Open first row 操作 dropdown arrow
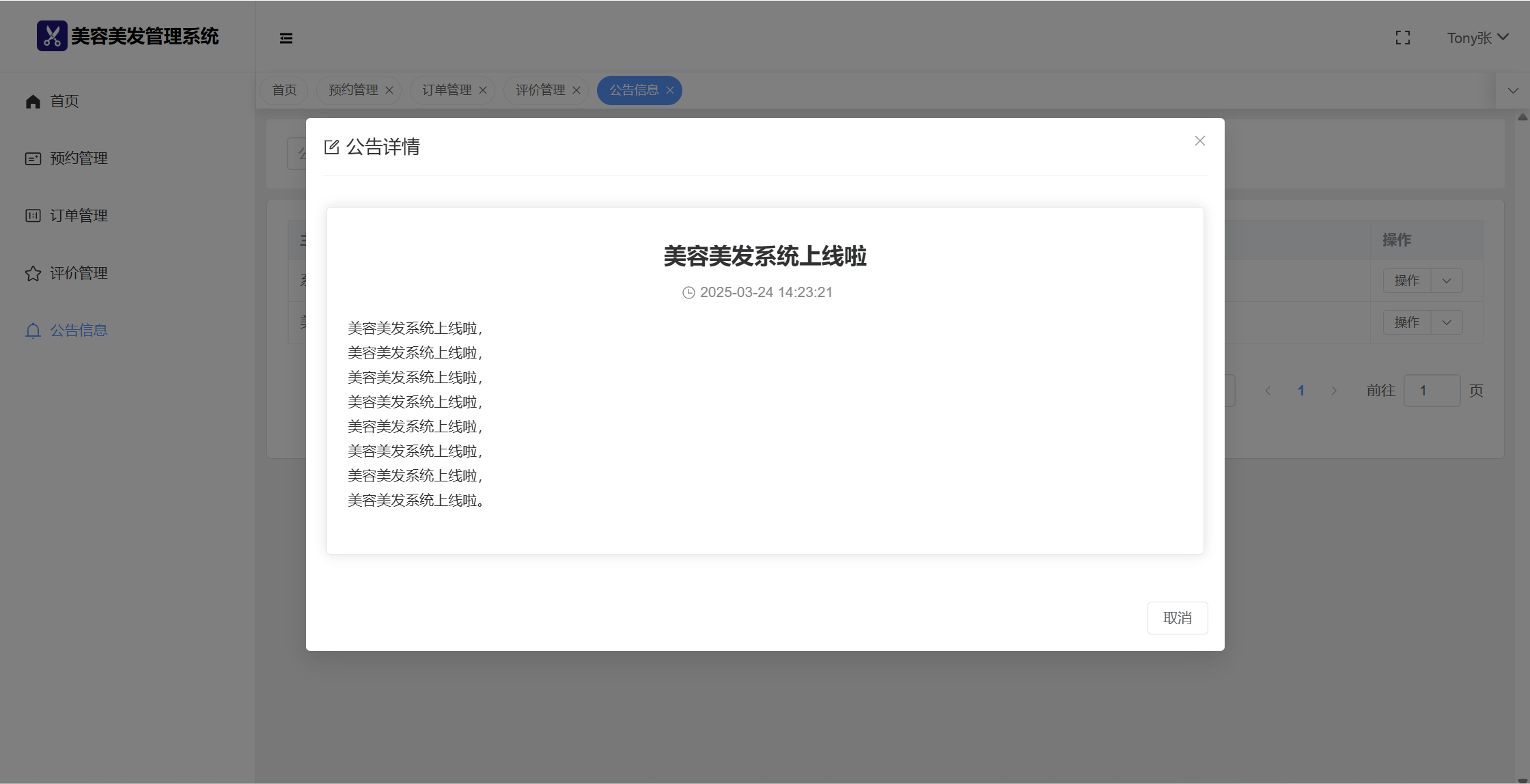The height and width of the screenshot is (784, 1530). click(x=1446, y=281)
